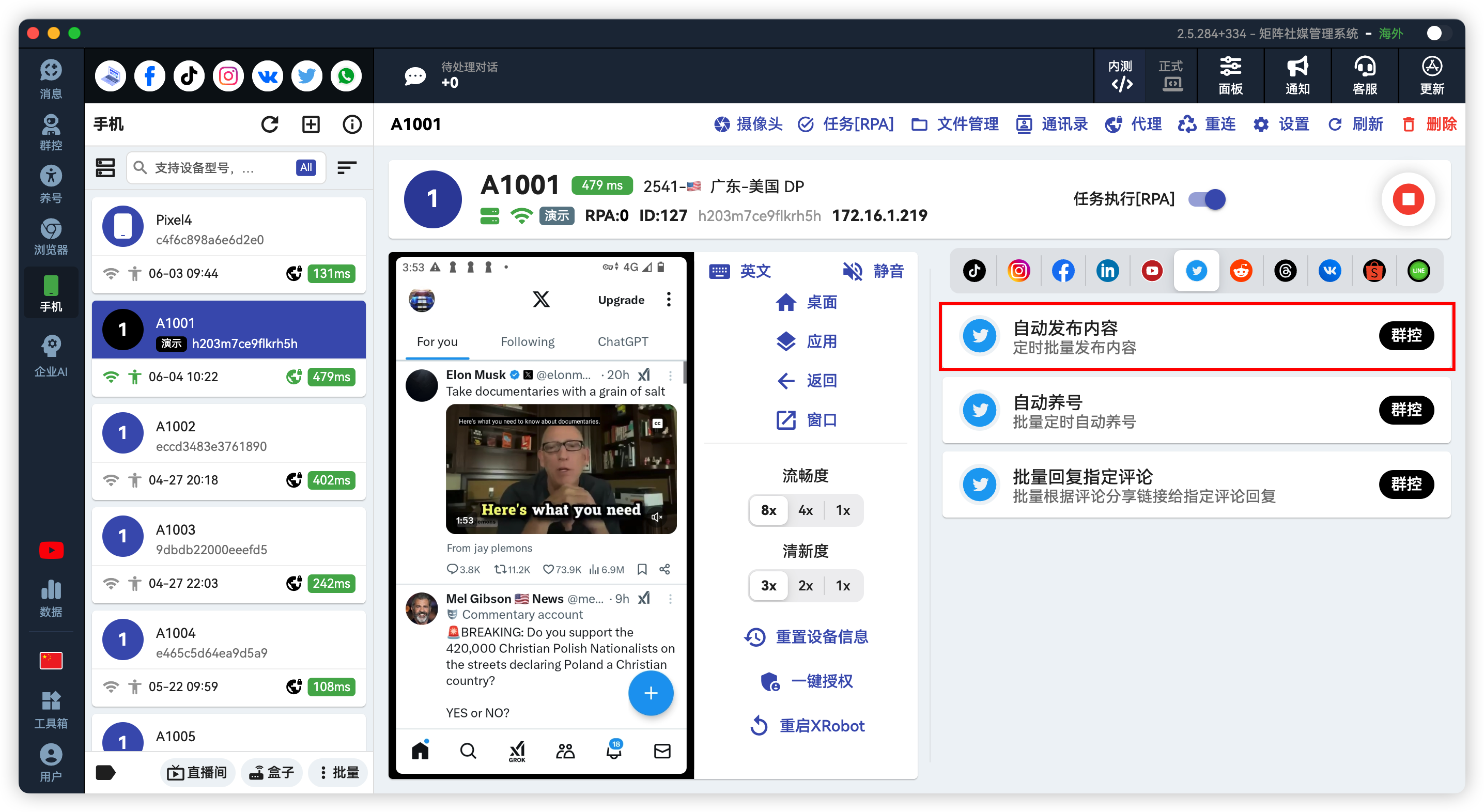Select the Pixel4 device card
The height and width of the screenshot is (812, 1484).
point(229,245)
